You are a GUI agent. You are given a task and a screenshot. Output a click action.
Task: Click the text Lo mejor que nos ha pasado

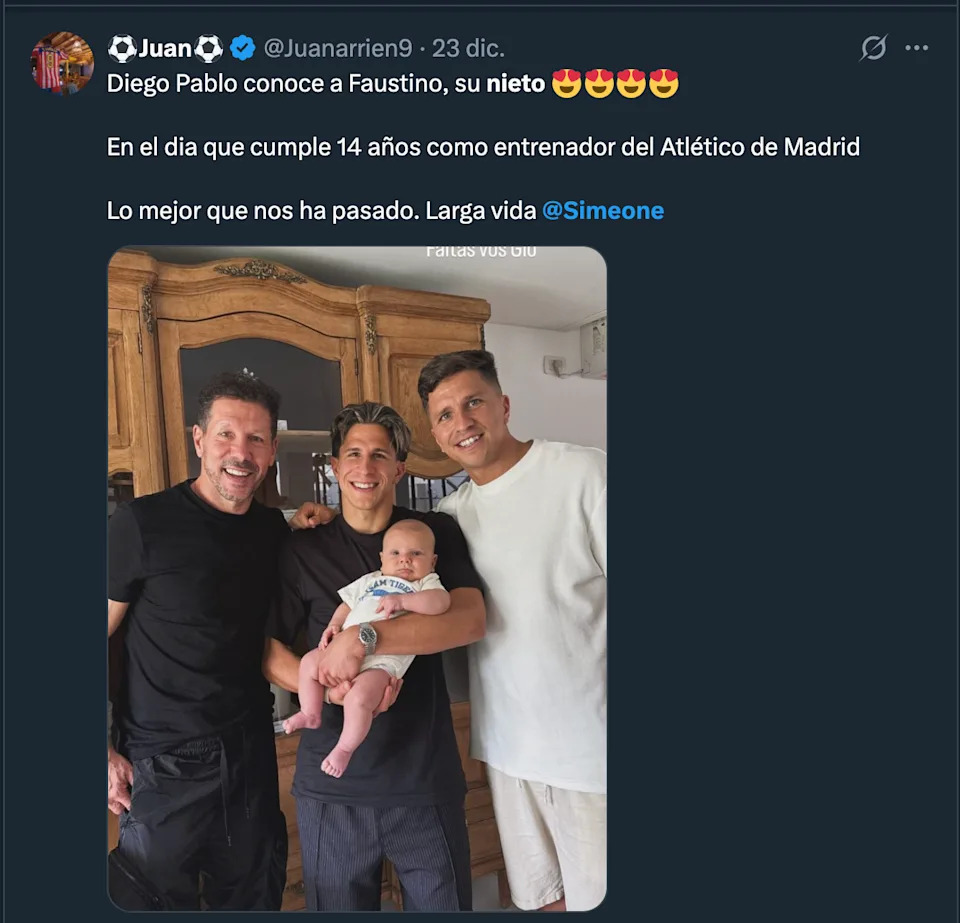coord(320,211)
